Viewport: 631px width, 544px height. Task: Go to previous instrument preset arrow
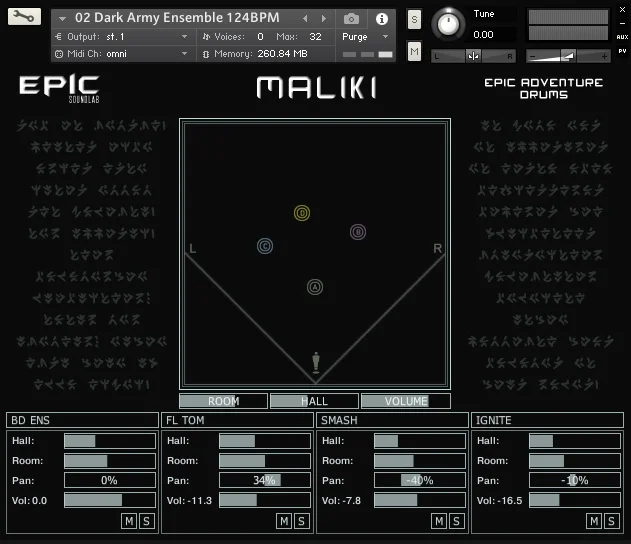point(305,19)
